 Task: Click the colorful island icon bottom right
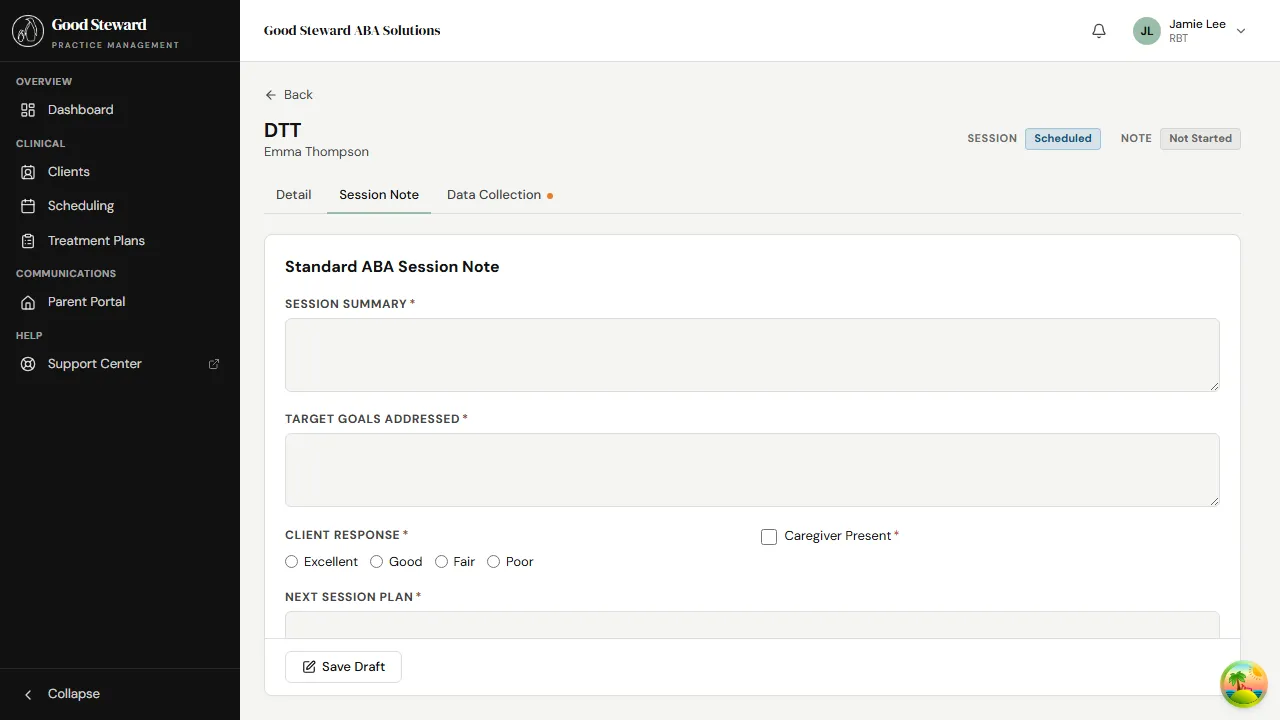click(x=1243, y=683)
